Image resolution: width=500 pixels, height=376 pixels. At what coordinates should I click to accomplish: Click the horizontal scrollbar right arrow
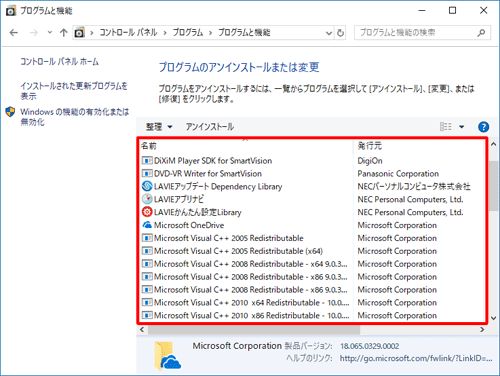(482, 329)
